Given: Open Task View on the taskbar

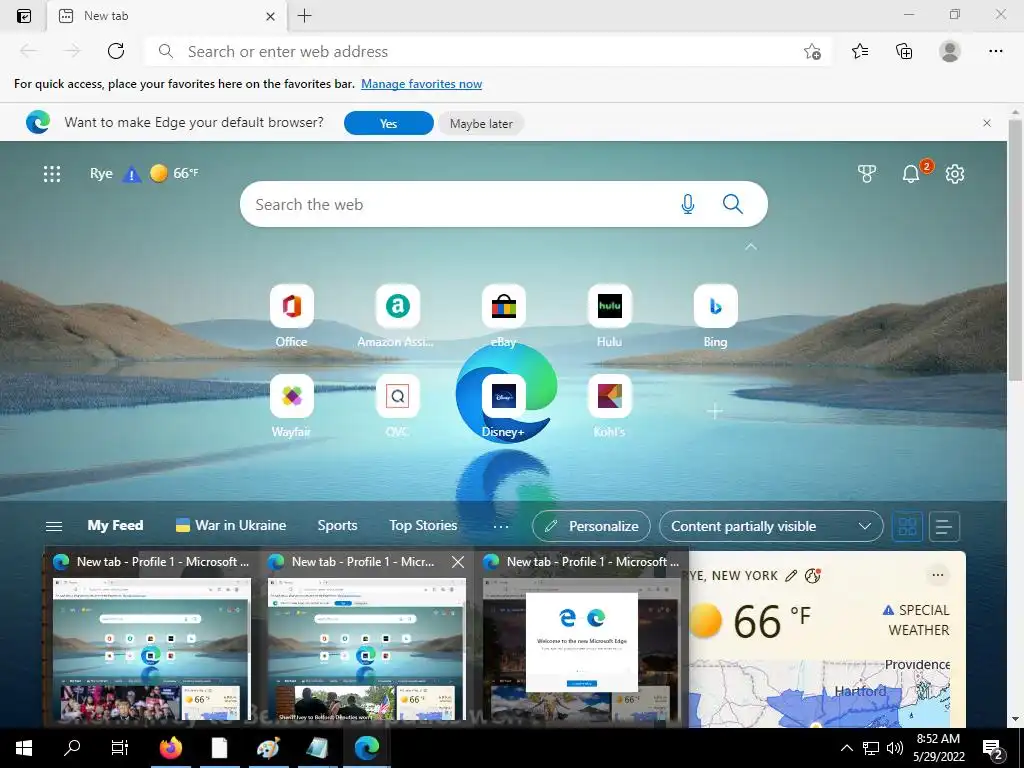Looking at the screenshot, I should tap(120, 748).
